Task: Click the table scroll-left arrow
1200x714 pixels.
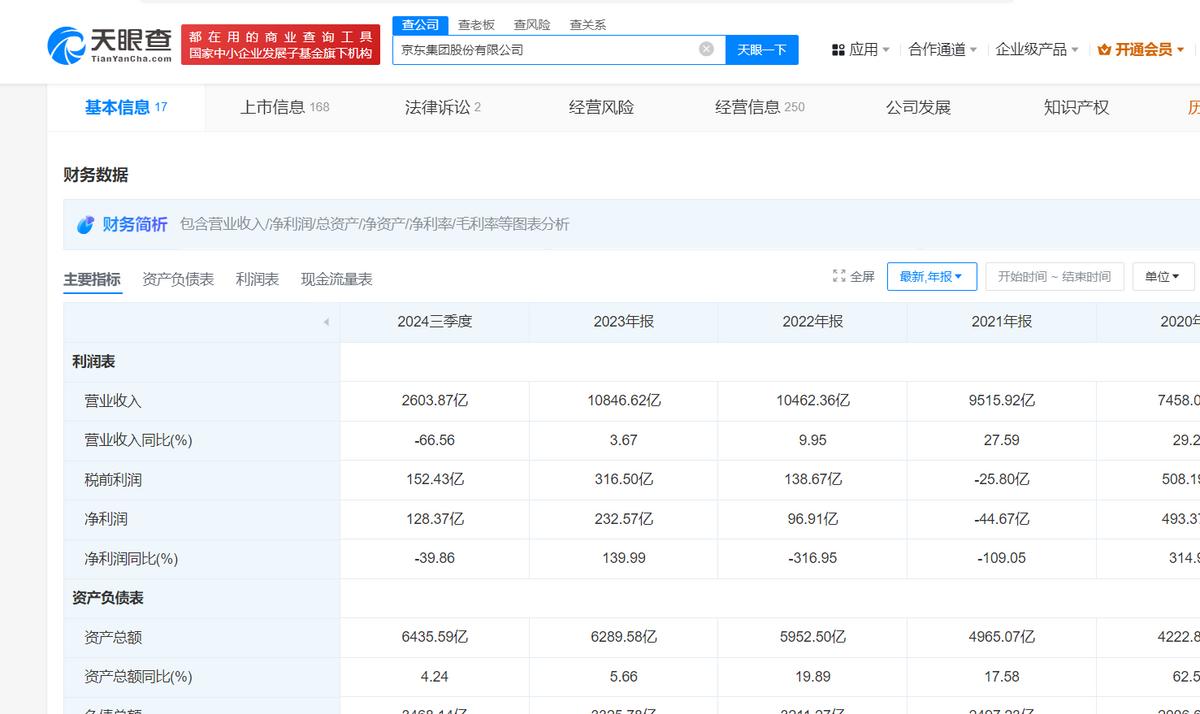Action: [326, 322]
